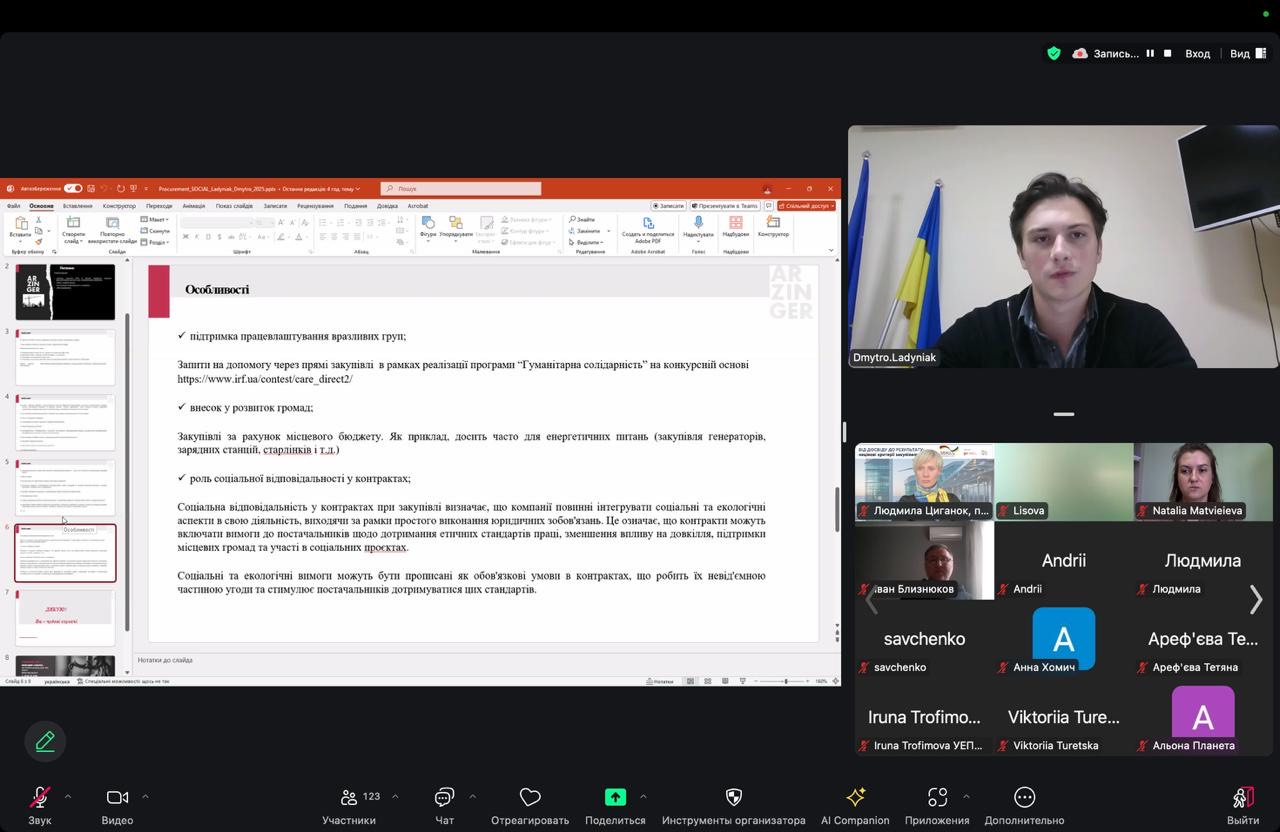The width and height of the screenshot is (1280, 832).
Task: Click the More options ellipsis icon
Action: click(x=1024, y=797)
